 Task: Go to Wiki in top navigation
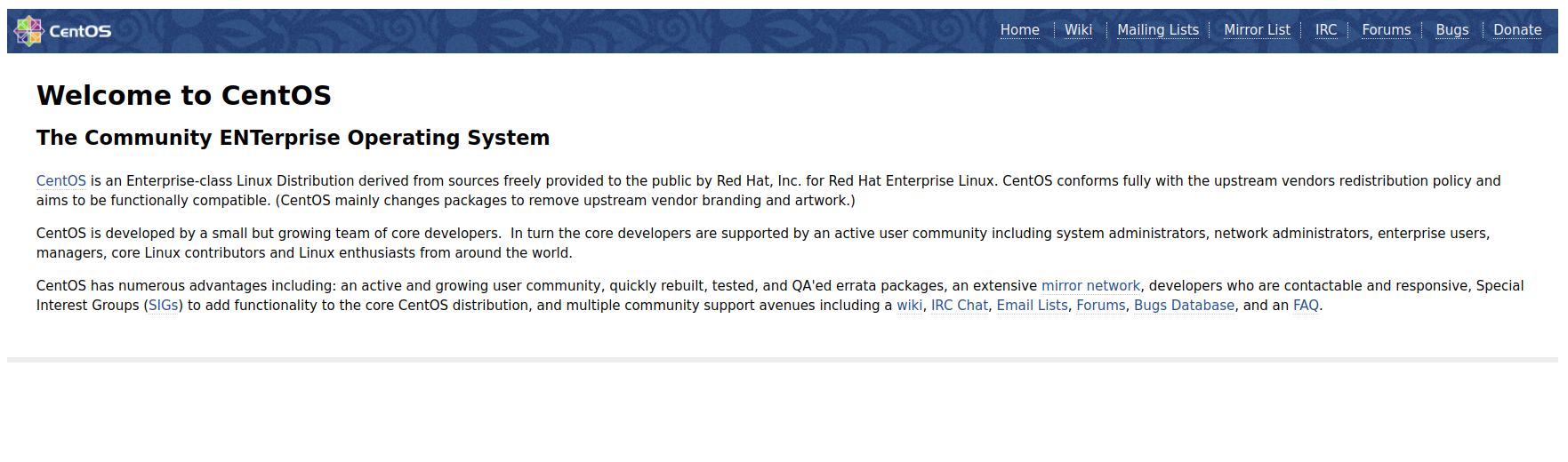pyautogui.click(x=1078, y=30)
